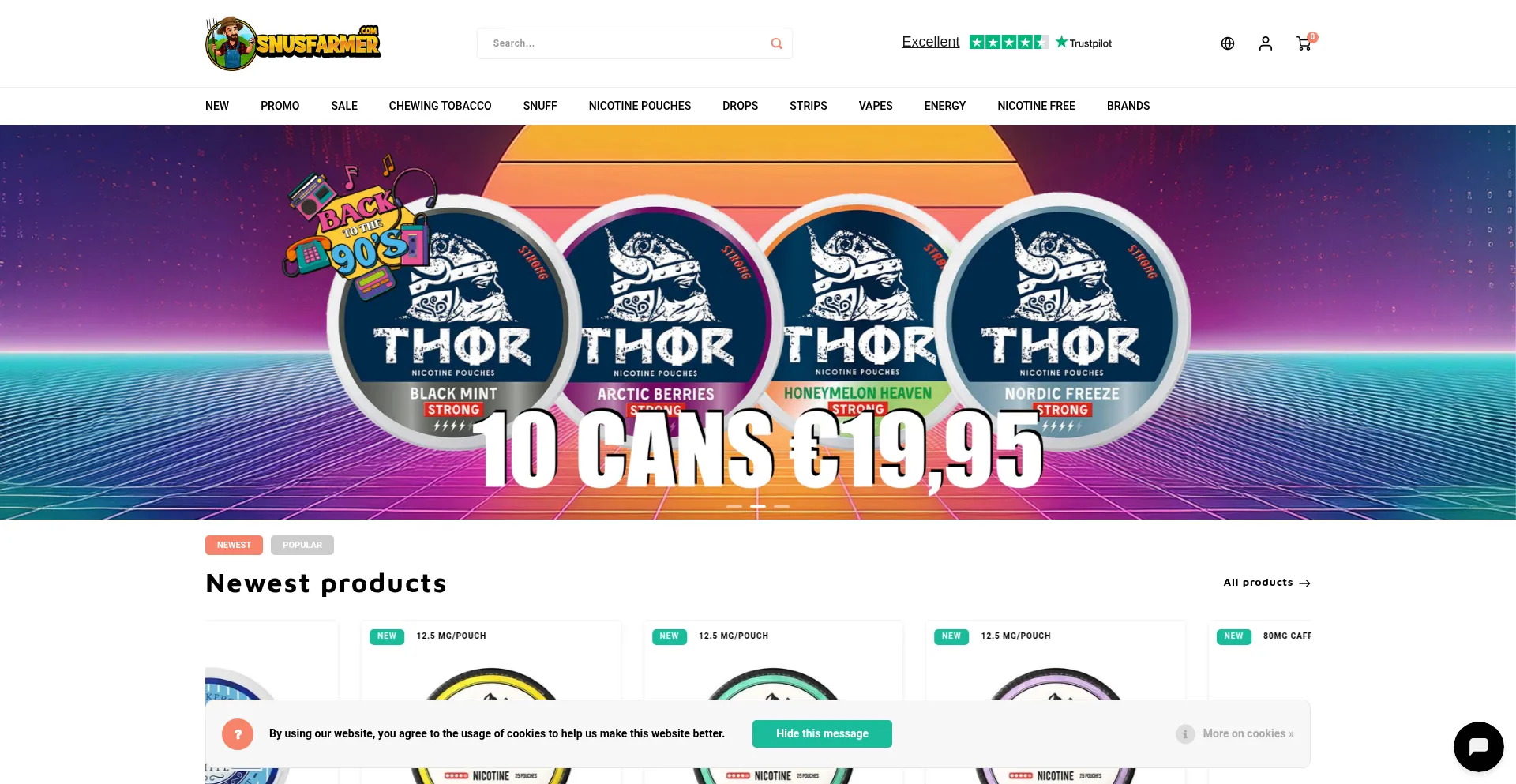
Task: Select the first banner slide indicator
Action: point(734,506)
